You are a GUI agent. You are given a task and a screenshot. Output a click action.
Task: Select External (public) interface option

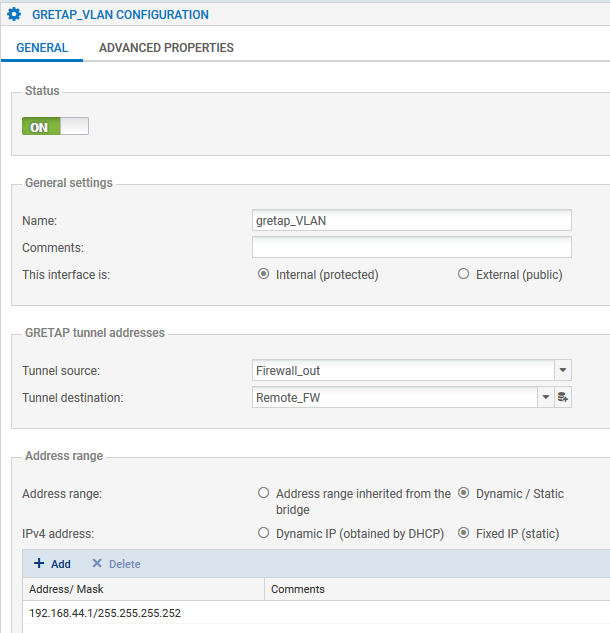[463, 275]
